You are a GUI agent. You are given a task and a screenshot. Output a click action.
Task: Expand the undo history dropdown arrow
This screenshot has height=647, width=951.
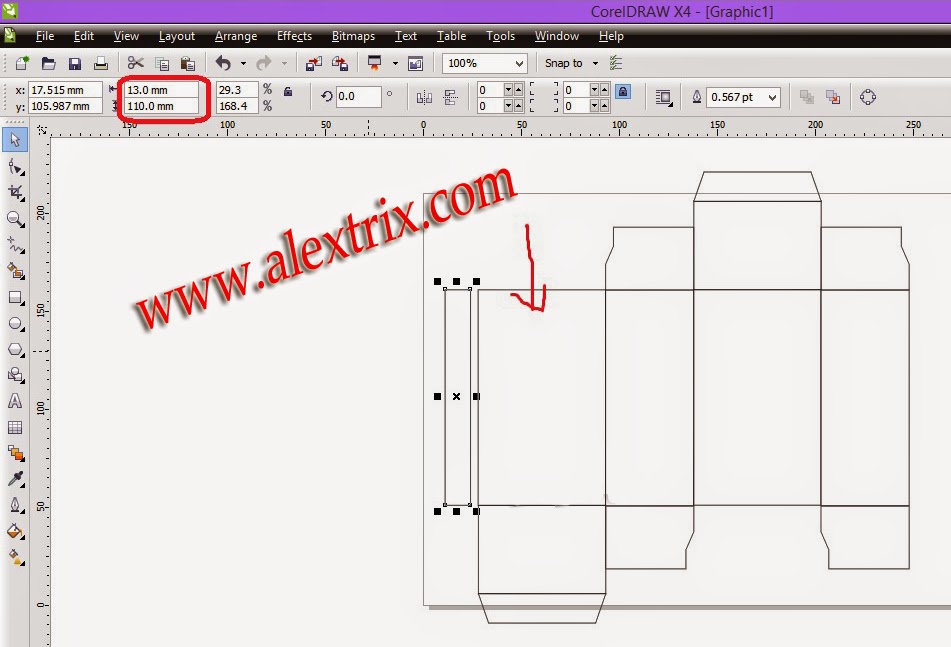(243, 63)
